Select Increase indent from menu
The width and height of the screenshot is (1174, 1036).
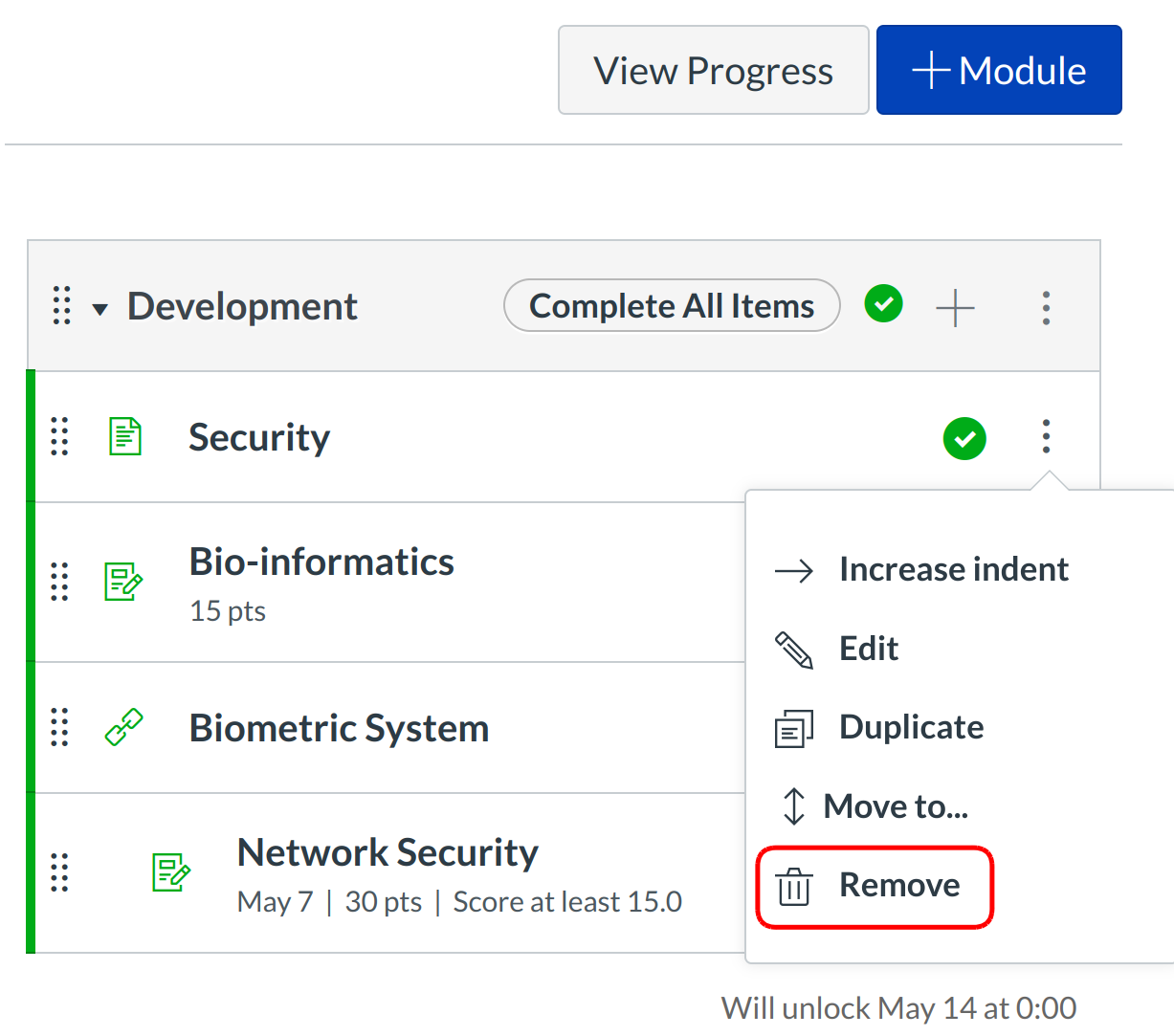coord(952,570)
